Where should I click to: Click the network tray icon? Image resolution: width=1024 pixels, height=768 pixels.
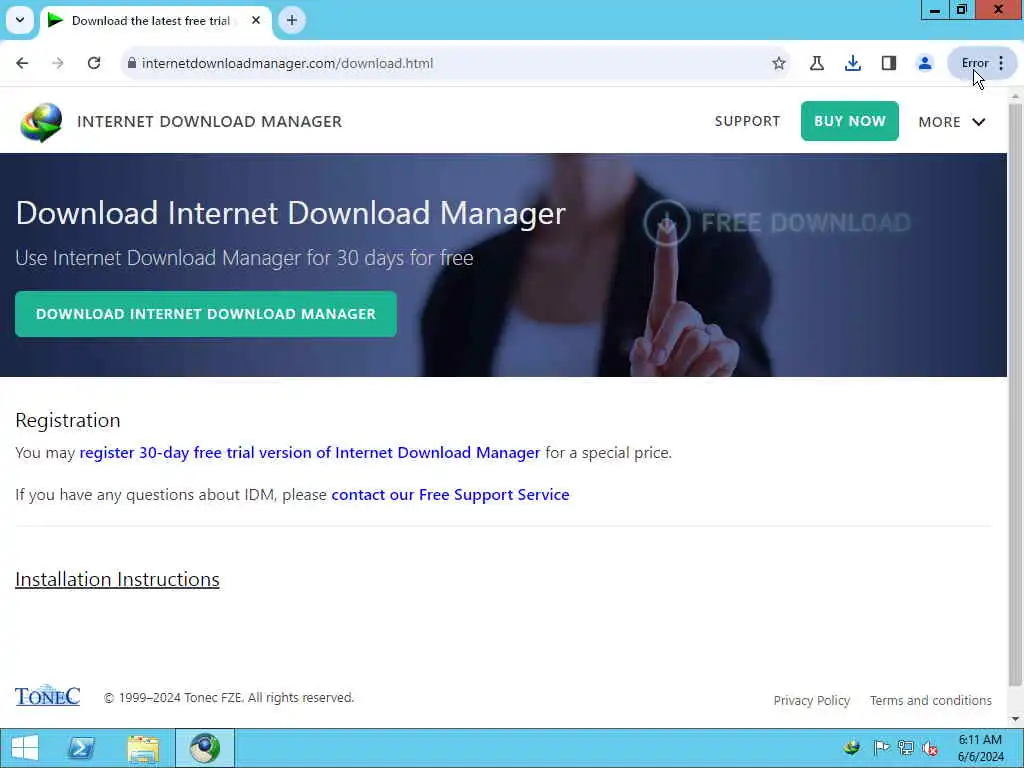[906, 748]
